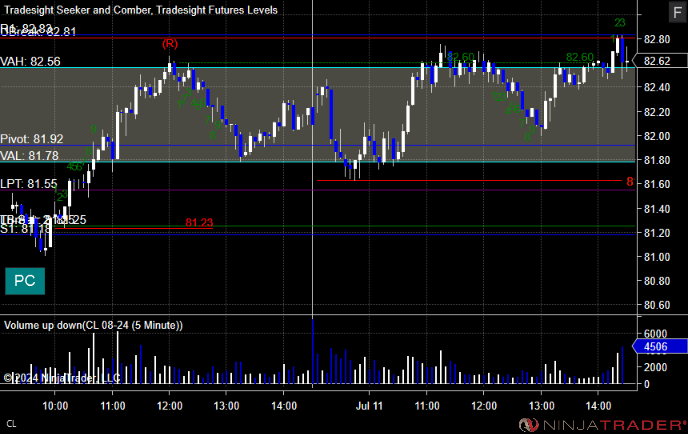The image size is (688, 434).
Task: Click the 81.80 price axis label
Action: tap(657, 160)
